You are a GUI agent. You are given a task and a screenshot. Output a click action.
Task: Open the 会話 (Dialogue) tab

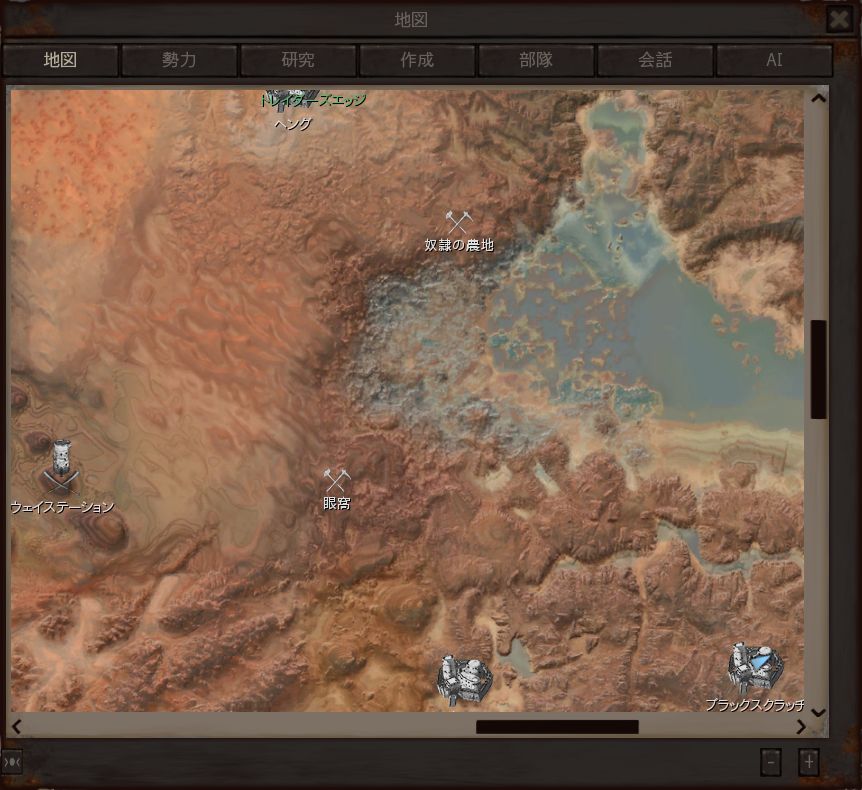tap(655, 60)
